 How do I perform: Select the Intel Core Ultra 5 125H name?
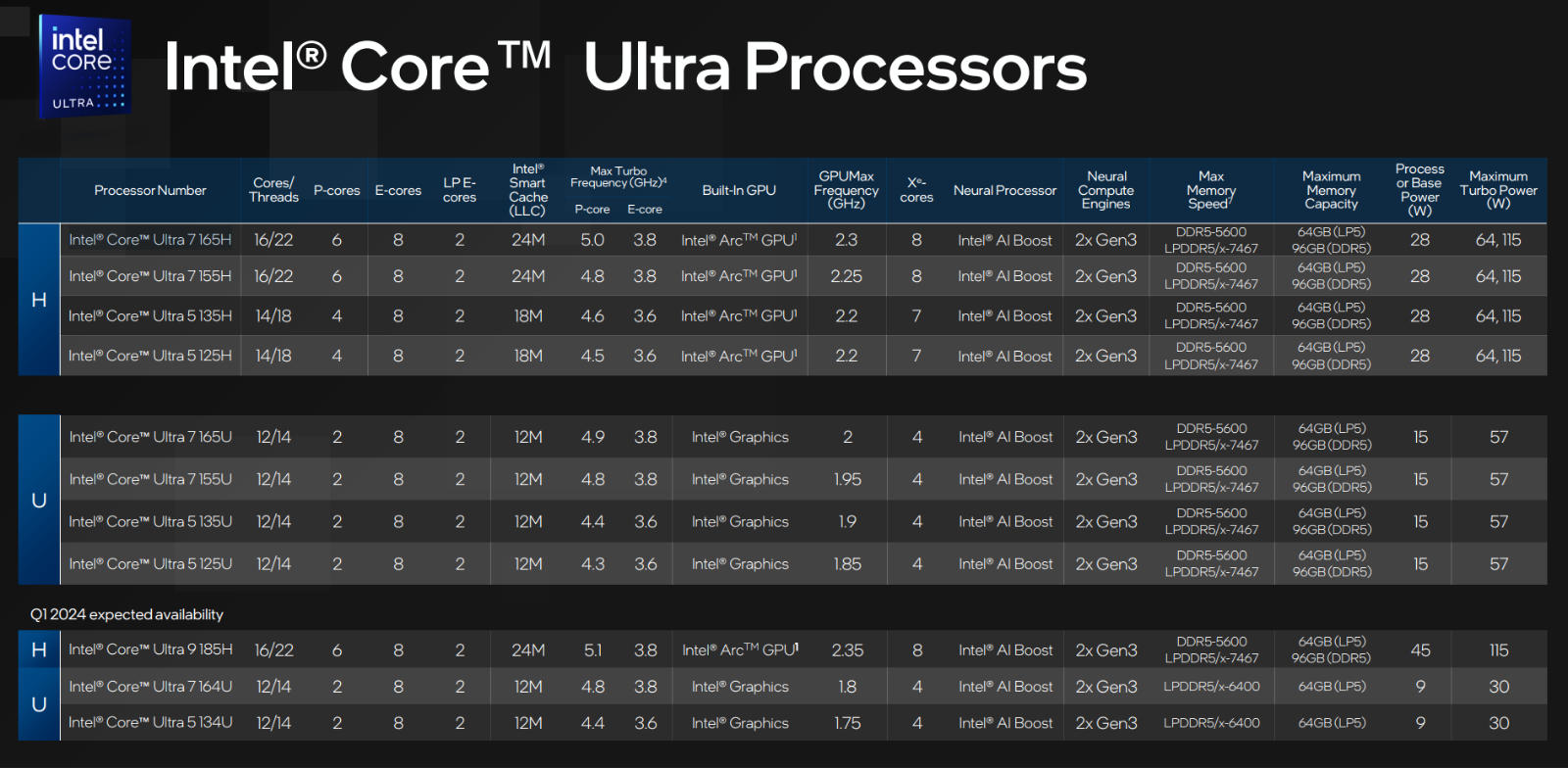click(150, 356)
